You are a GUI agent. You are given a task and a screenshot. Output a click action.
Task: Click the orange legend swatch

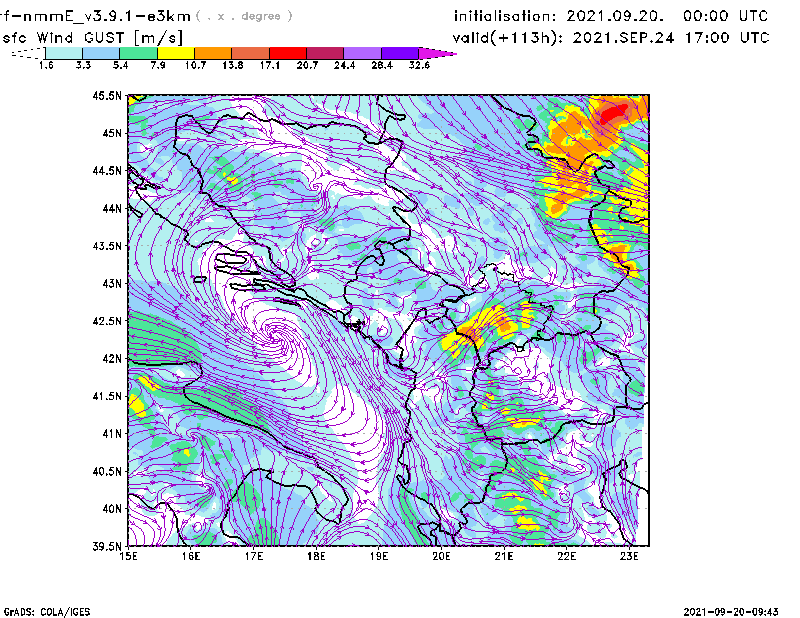point(213,53)
